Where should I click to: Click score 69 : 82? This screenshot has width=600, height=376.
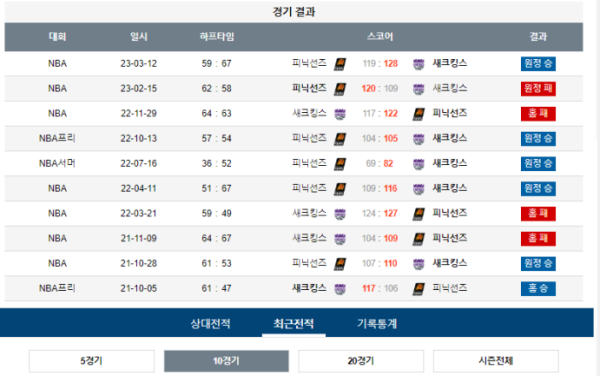pyautogui.click(x=380, y=163)
